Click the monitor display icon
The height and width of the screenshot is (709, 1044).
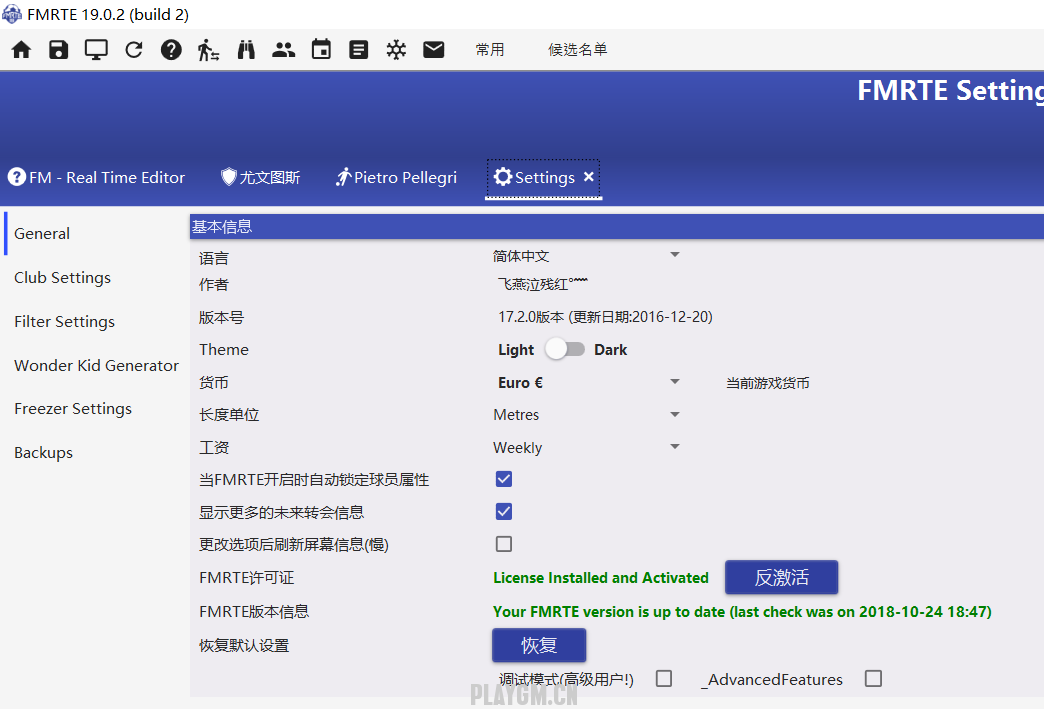click(97, 50)
